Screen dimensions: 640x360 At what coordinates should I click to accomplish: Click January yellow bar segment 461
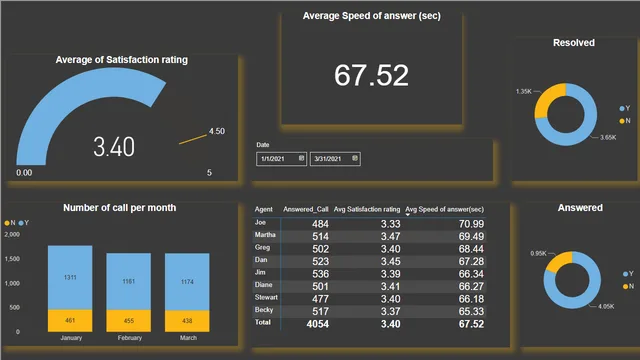pyautogui.click(x=70, y=320)
